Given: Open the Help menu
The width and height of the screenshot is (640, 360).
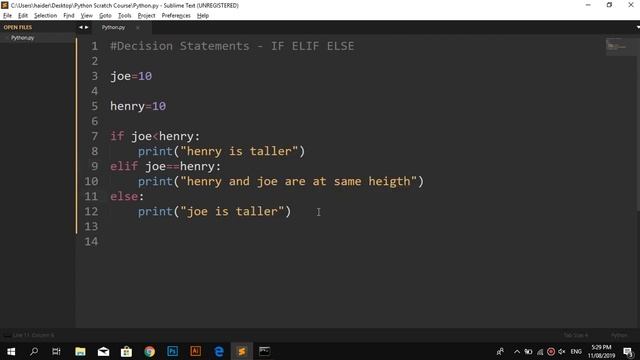Looking at the screenshot, I should 203,16.
